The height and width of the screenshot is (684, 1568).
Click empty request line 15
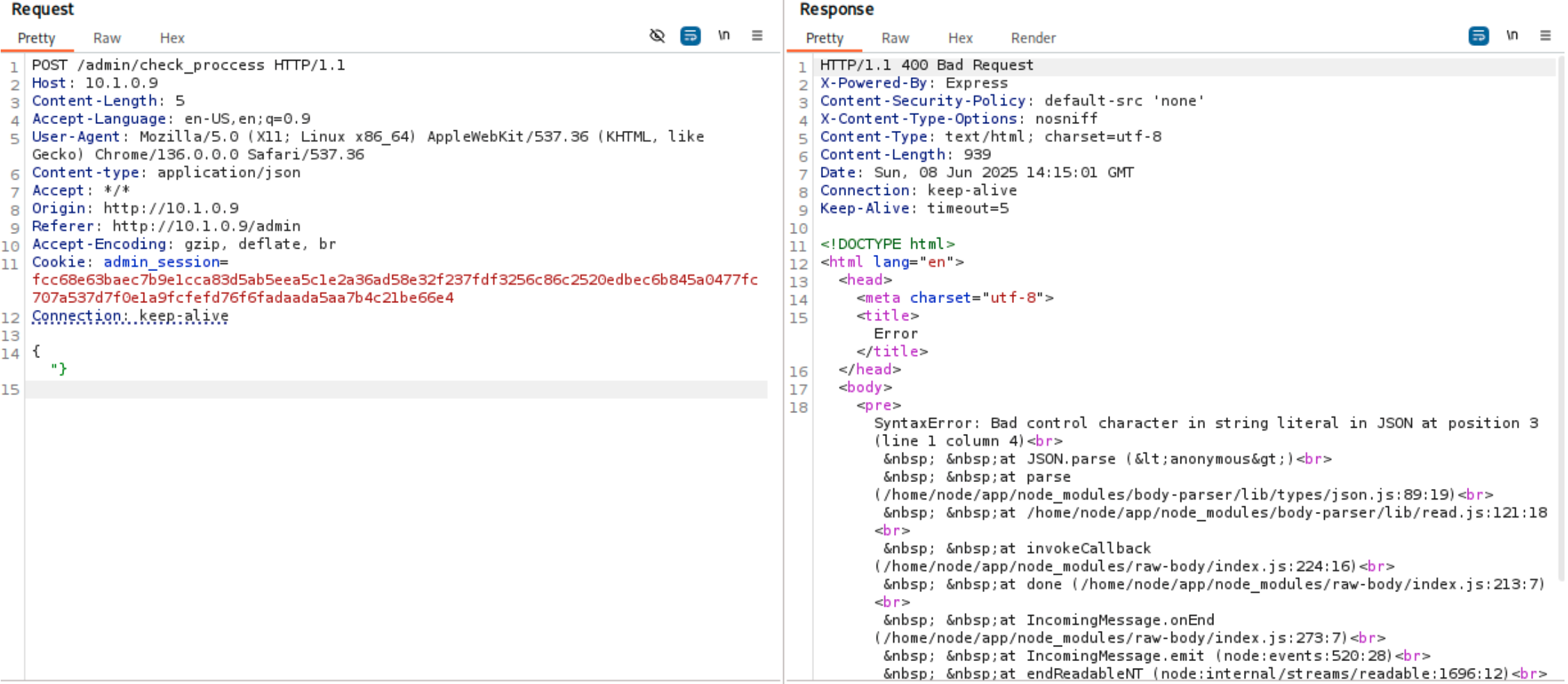[396, 389]
